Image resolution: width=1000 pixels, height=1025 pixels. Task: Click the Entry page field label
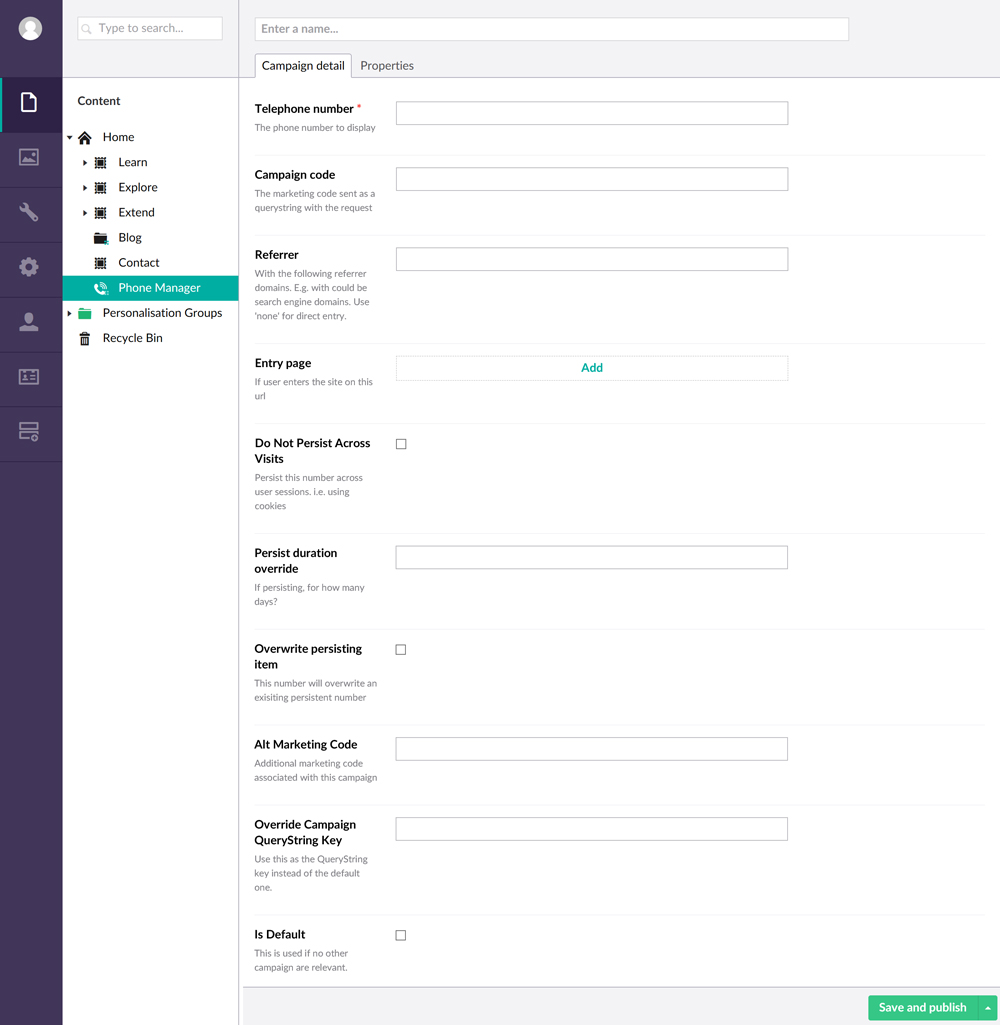click(283, 363)
